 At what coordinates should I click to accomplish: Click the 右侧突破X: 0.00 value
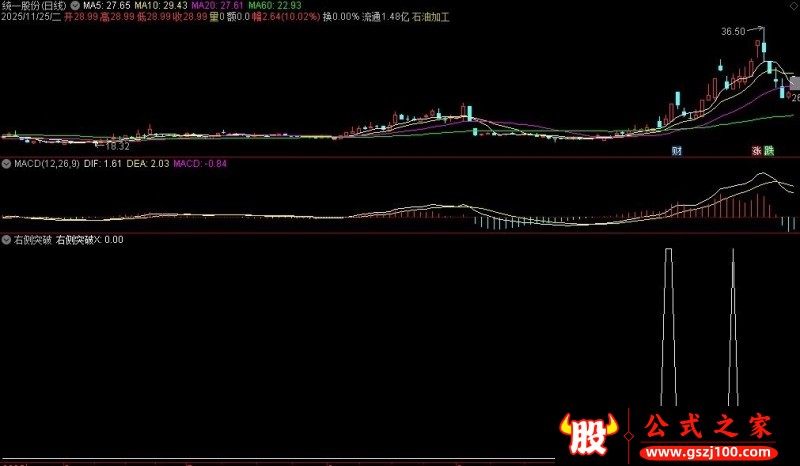coord(89,239)
